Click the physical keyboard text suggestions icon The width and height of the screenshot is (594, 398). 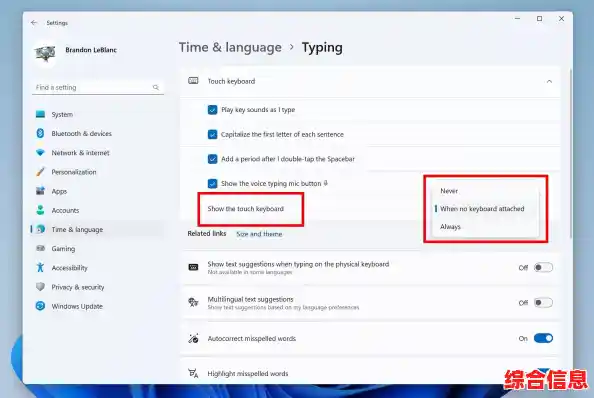pos(193,267)
